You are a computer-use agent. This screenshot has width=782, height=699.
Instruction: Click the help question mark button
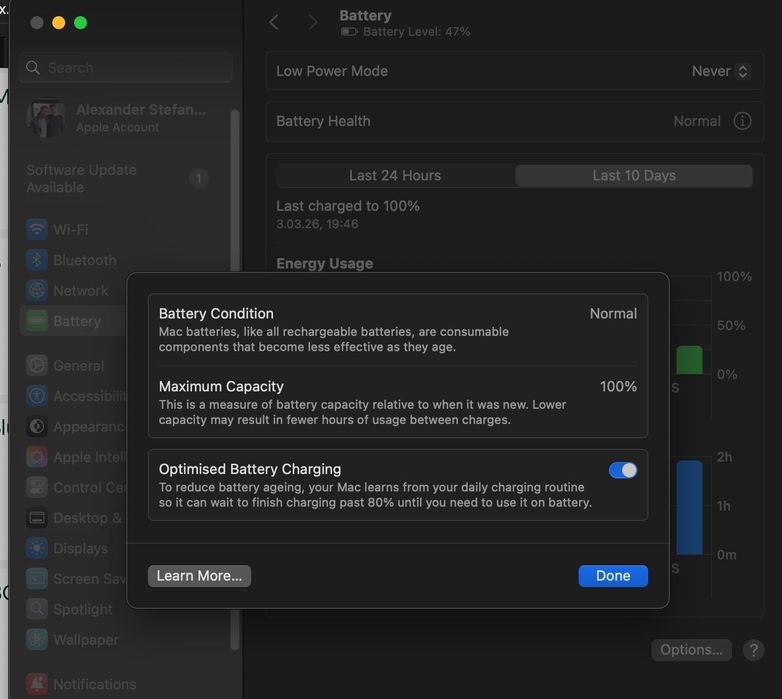pos(753,650)
